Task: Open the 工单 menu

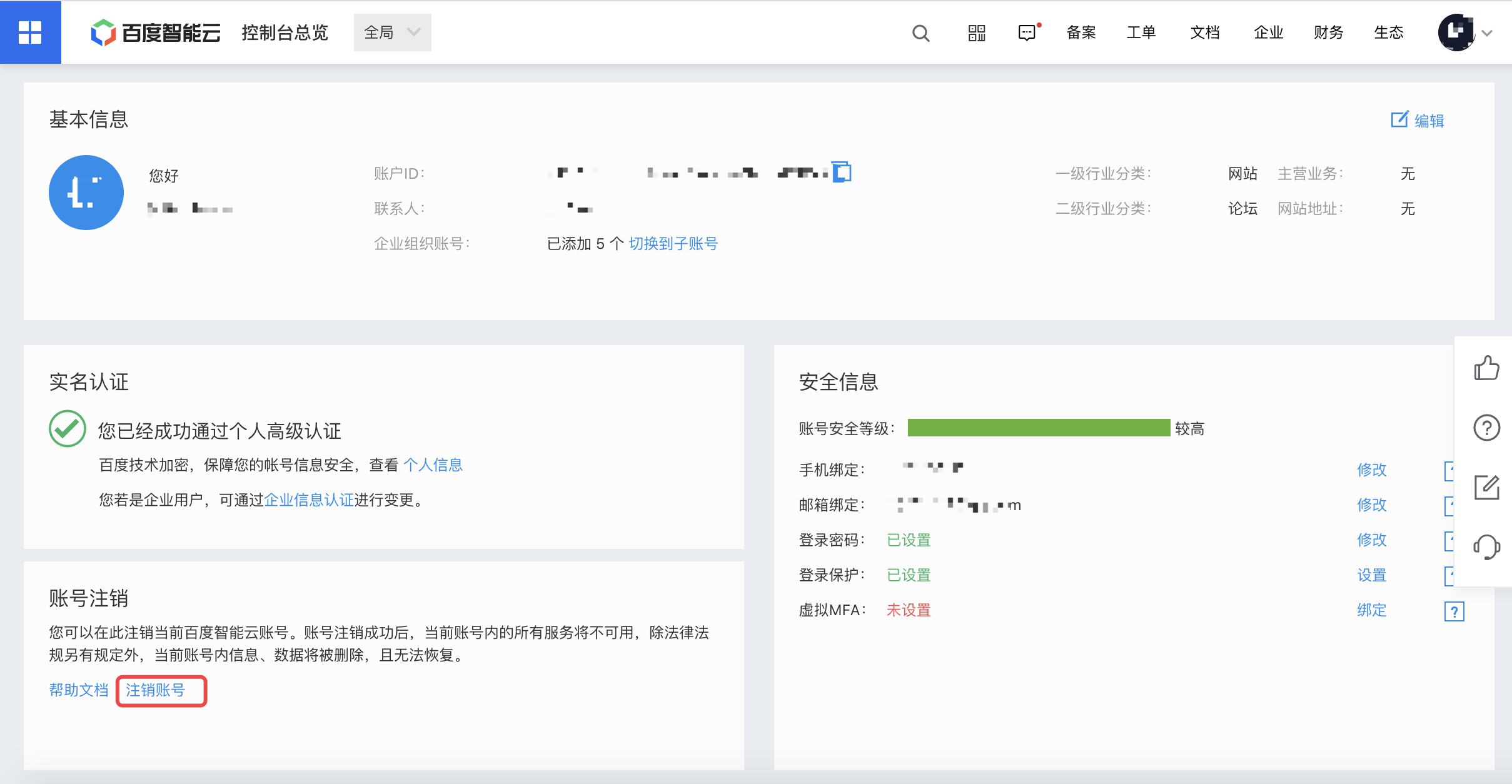Action: tap(1141, 33)
